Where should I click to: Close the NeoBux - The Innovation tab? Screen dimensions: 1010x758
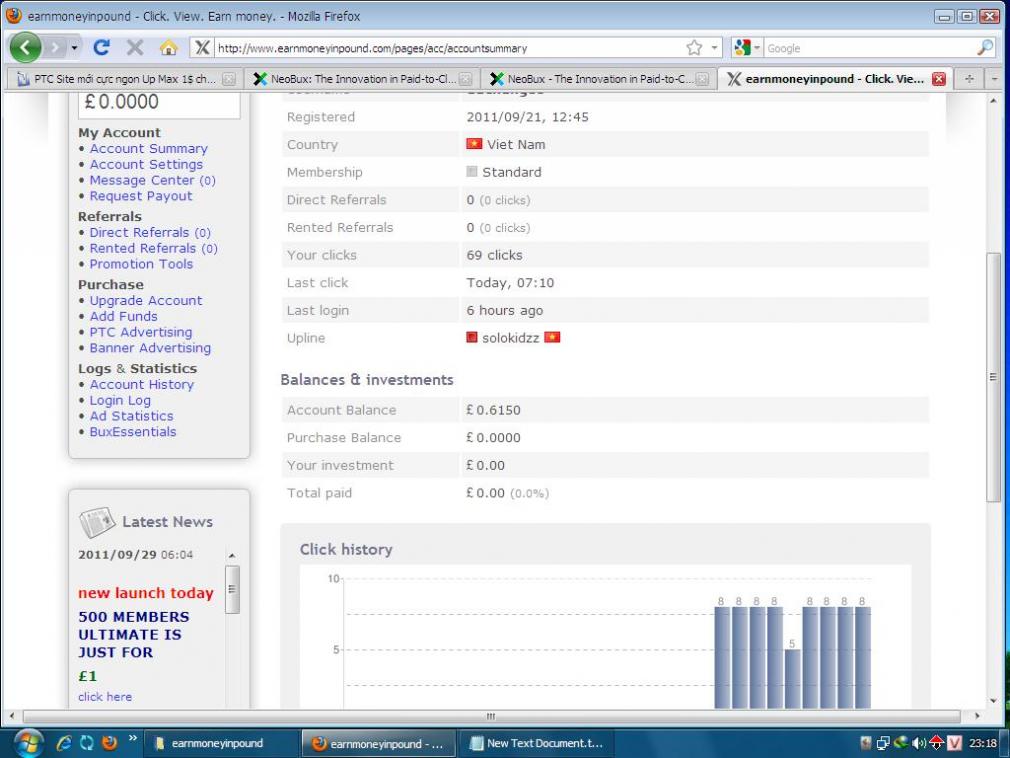tap(702, 79)
